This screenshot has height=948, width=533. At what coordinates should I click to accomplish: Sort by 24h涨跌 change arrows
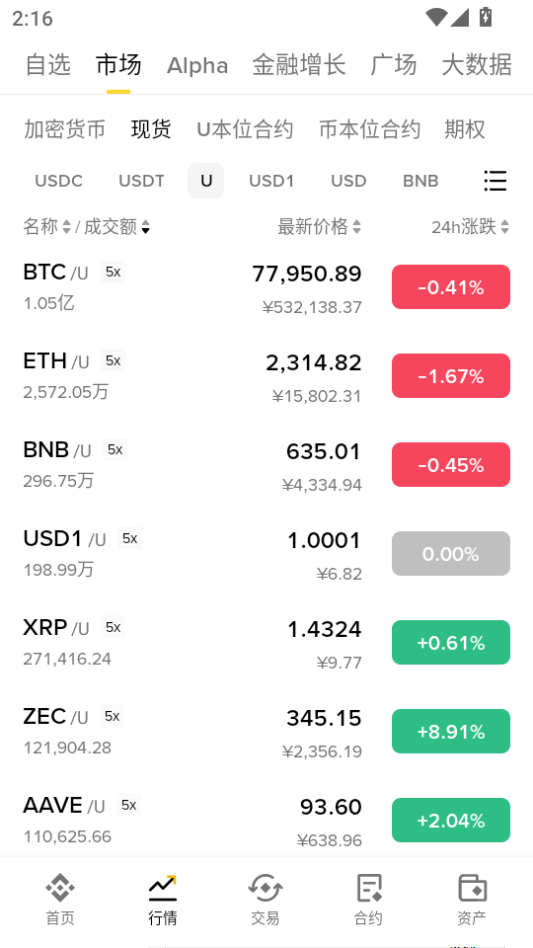click(505, 227)
